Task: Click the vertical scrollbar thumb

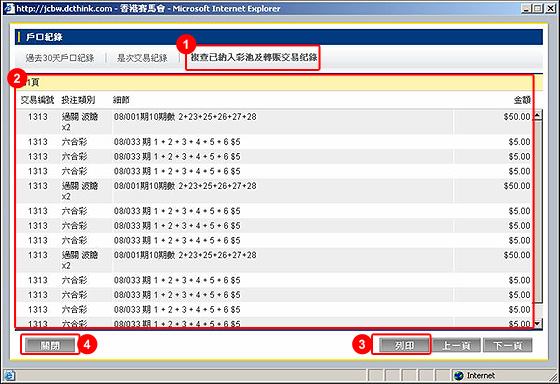Action: (x=538, y=212)
